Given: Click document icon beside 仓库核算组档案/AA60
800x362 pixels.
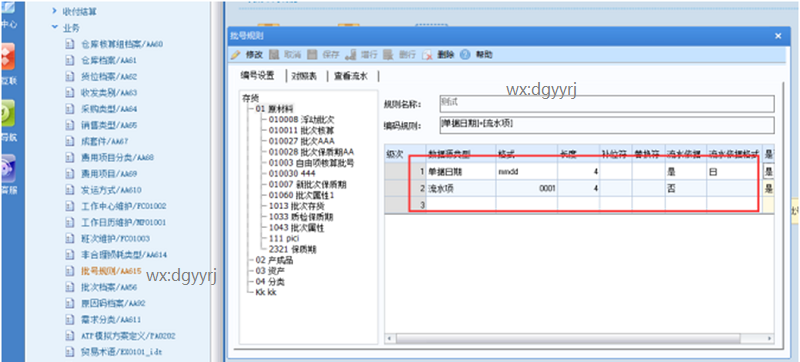Looking at the screenshot, I should click(x=70, y=44).
